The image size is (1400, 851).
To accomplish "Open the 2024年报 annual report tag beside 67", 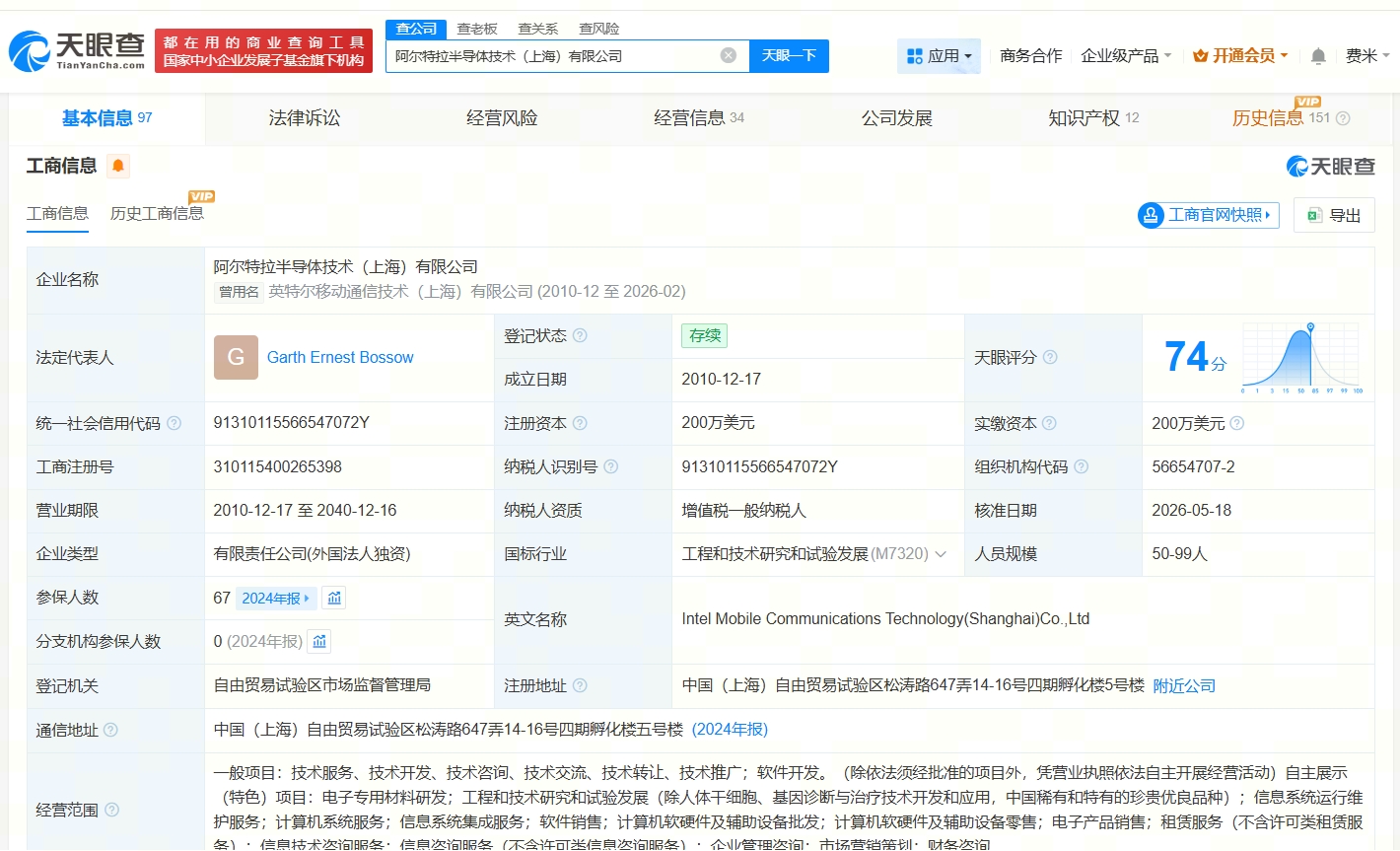I will point(276,598).
